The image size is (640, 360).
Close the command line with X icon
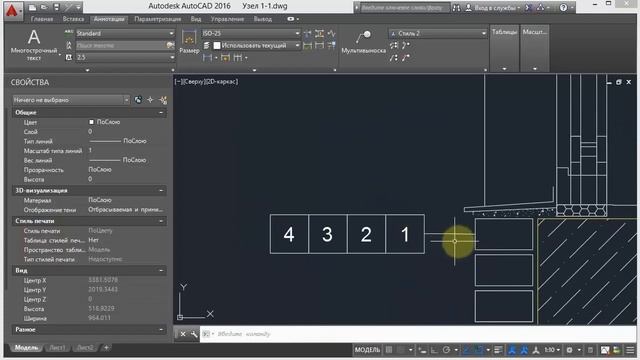click(x=183, y=334)
